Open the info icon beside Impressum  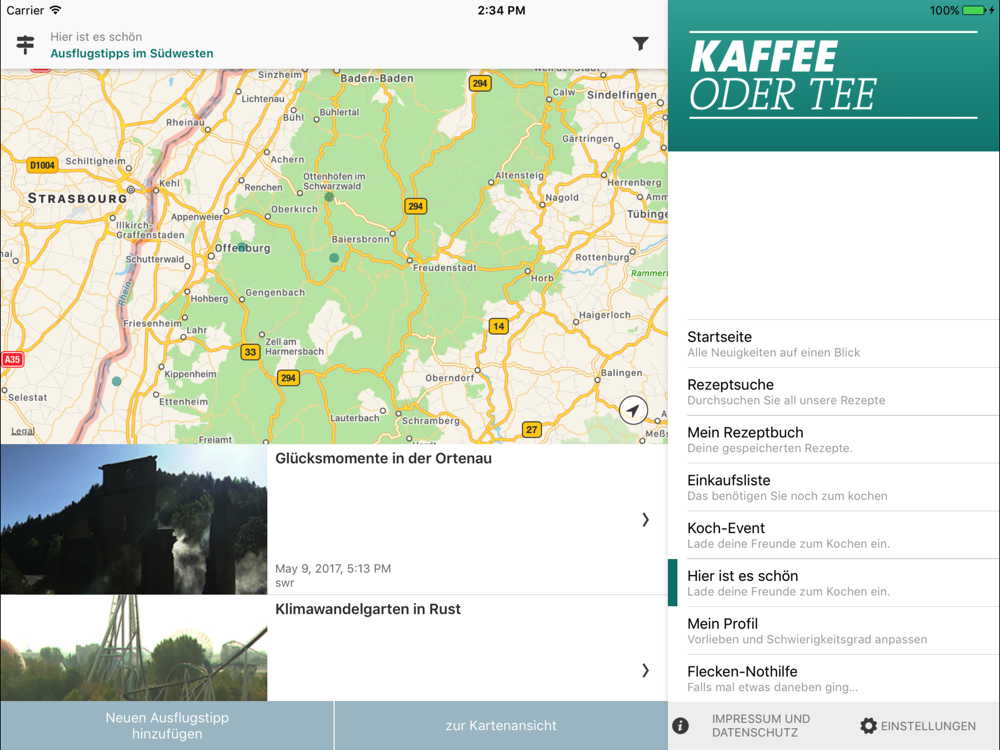tap(680, 726)
